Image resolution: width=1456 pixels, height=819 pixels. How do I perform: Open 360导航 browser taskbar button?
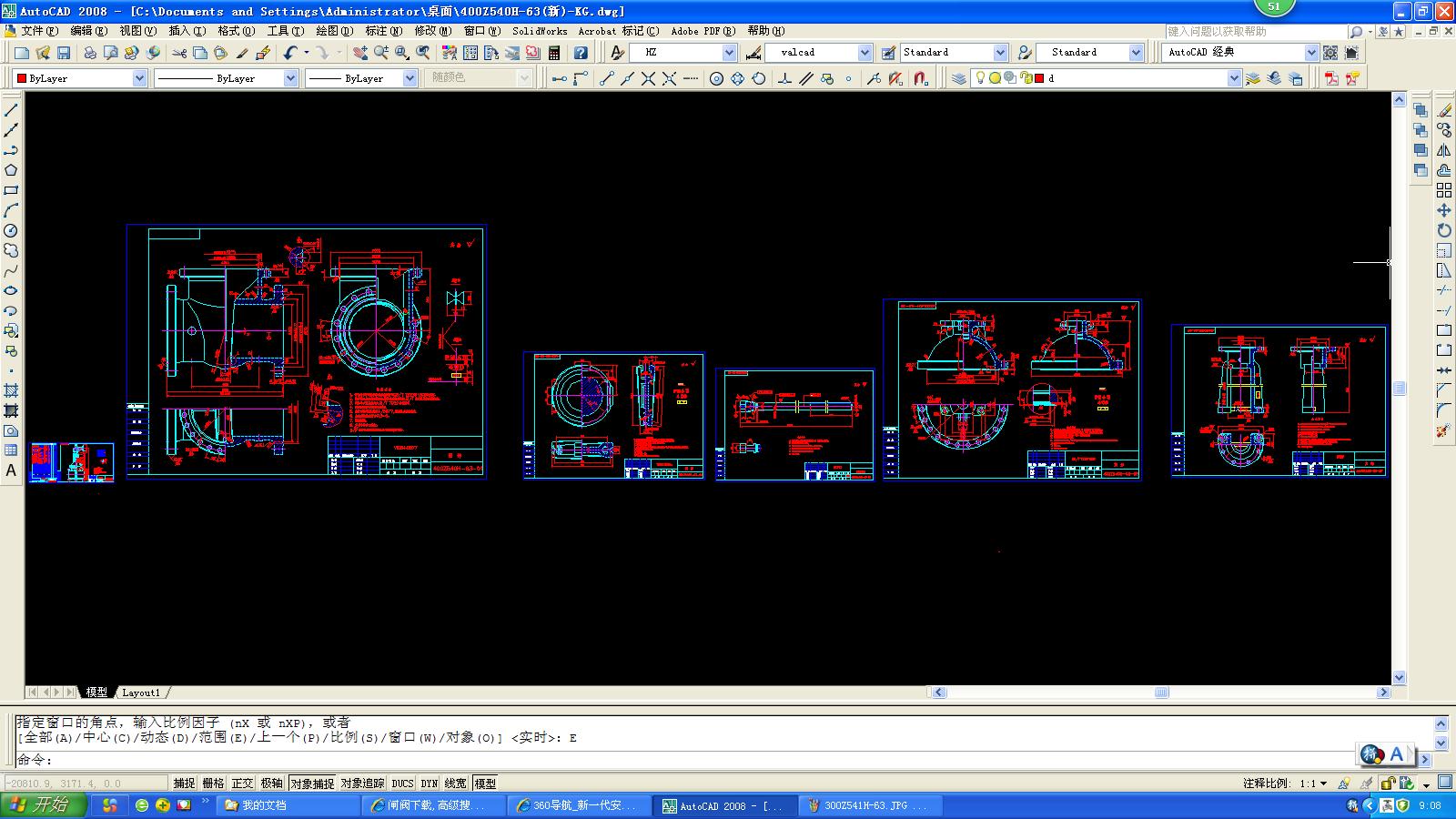click(580, 805)
